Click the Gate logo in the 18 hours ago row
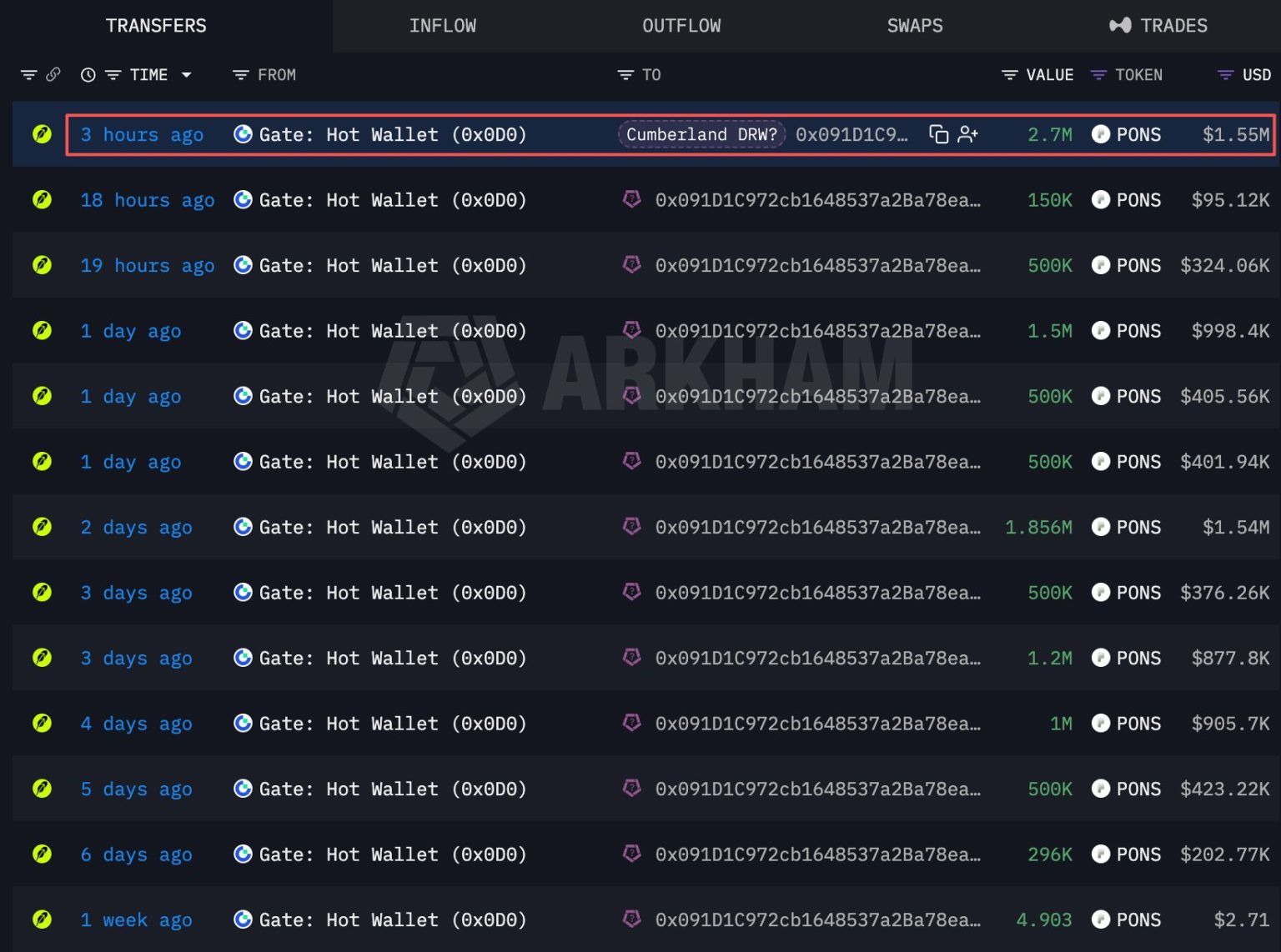 [243, 200]
